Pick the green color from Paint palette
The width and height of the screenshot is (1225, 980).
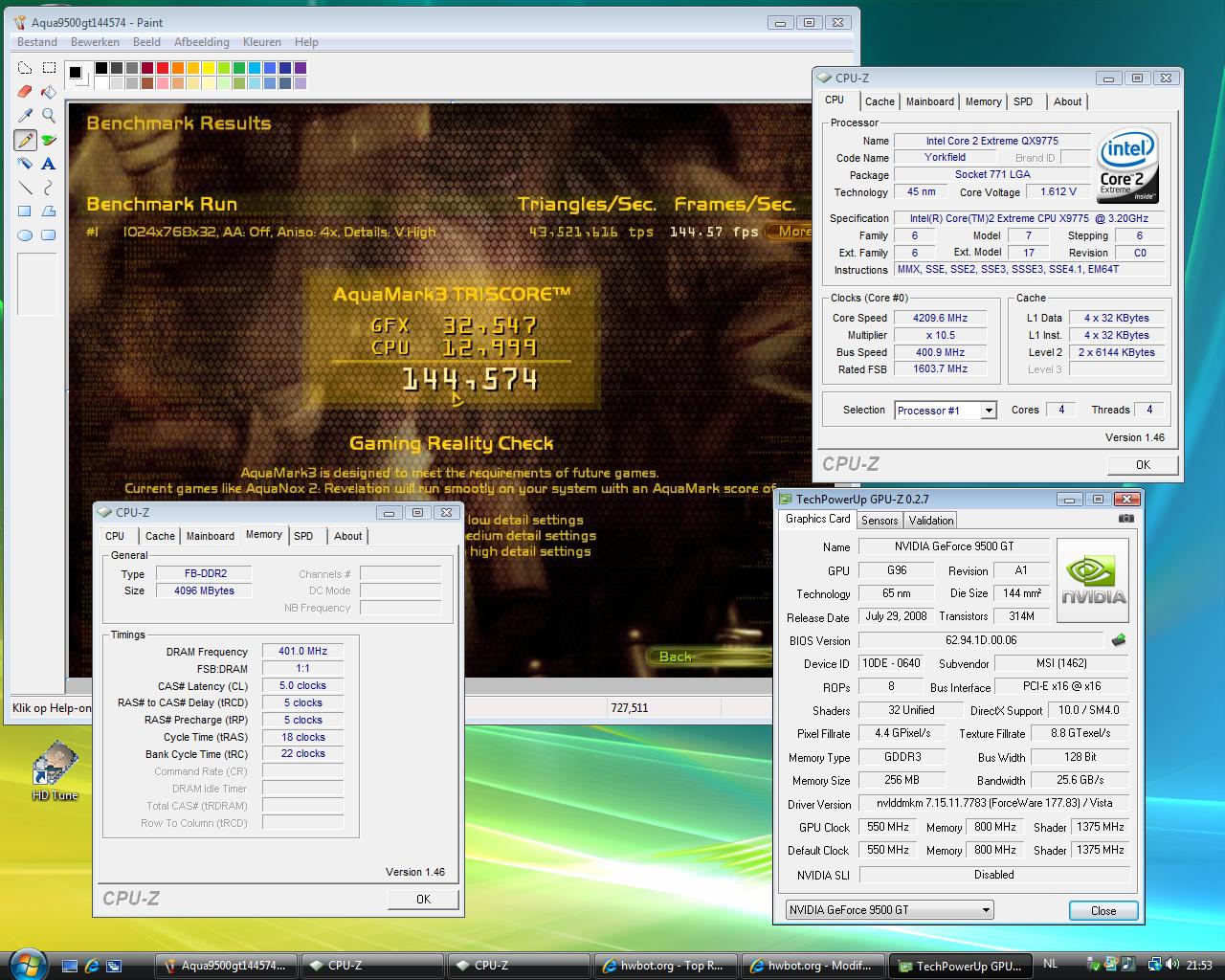(239, 68)
